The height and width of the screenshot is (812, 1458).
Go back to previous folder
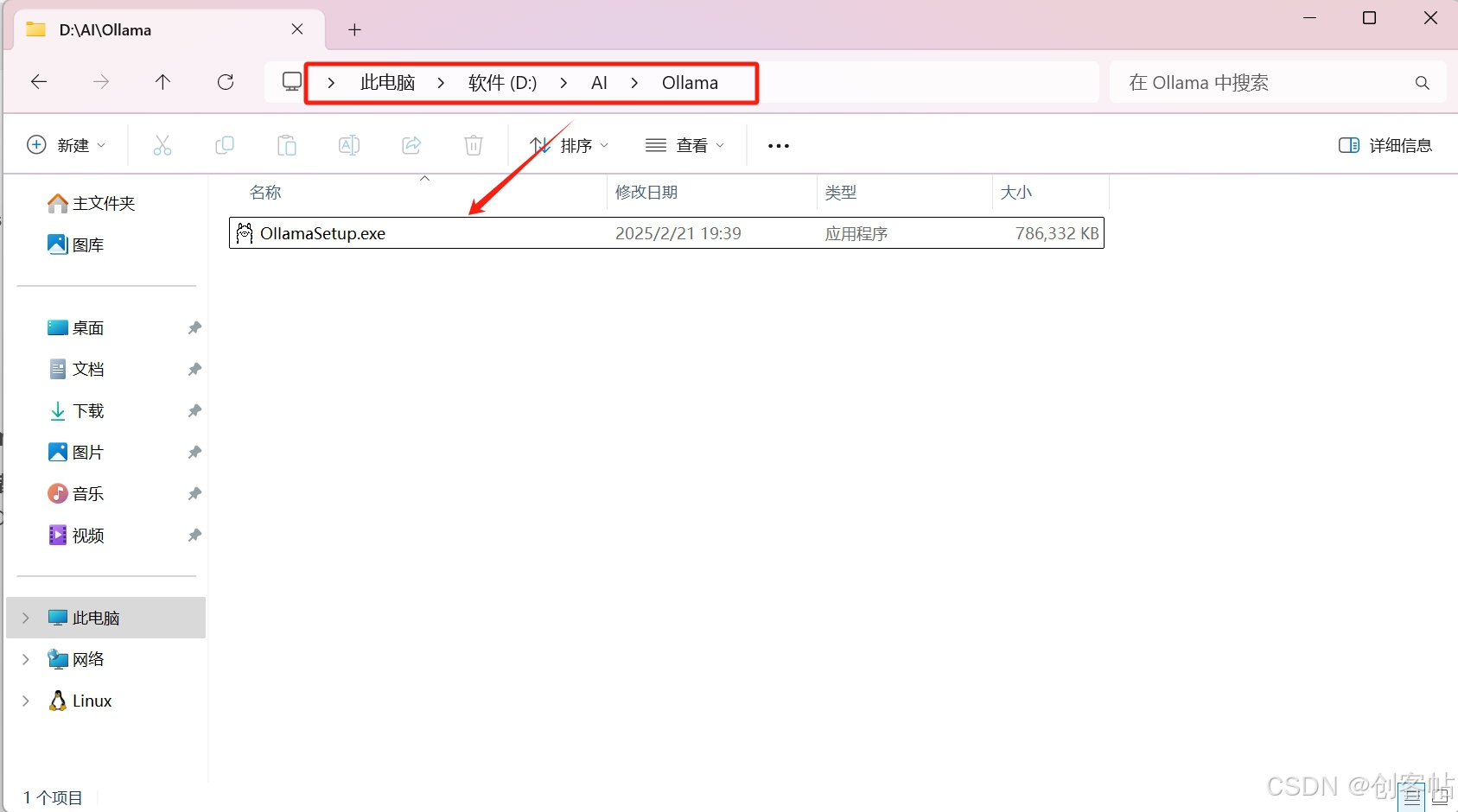38,82
